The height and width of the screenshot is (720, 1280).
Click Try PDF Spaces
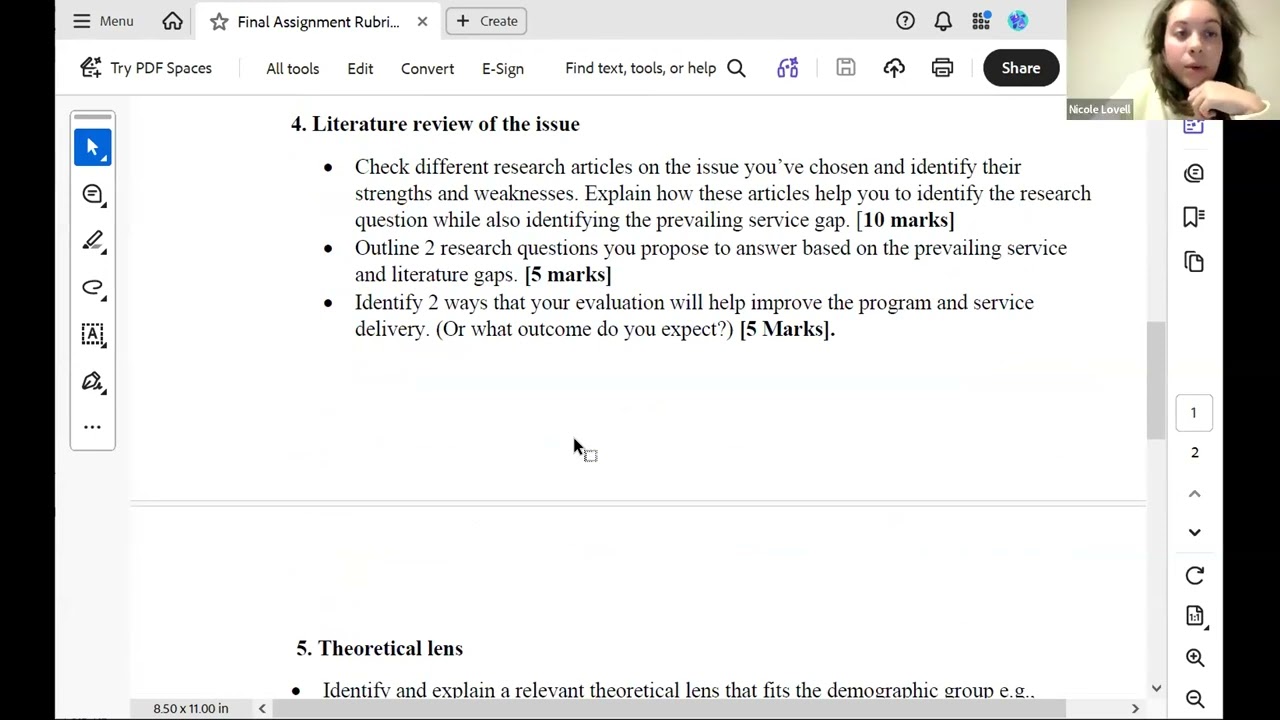(146, 68)
